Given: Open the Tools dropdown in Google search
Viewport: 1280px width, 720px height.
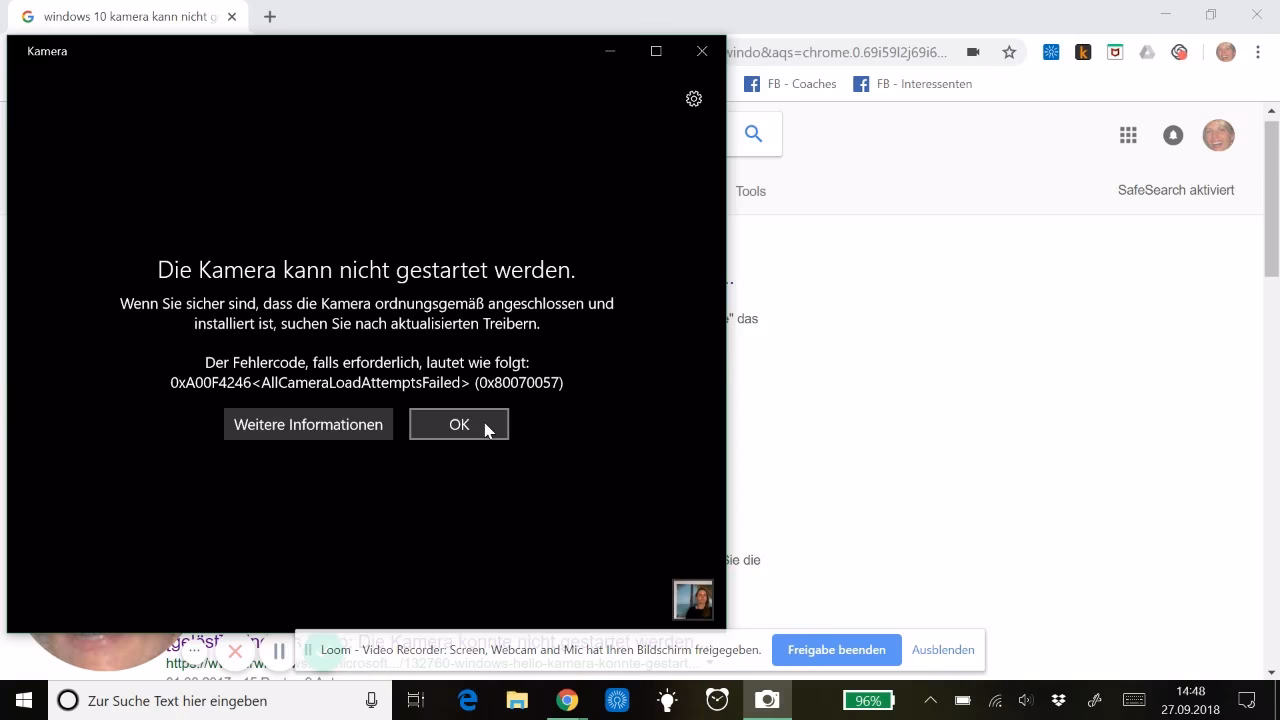Looking at the screenshot, I should (751, 191).
